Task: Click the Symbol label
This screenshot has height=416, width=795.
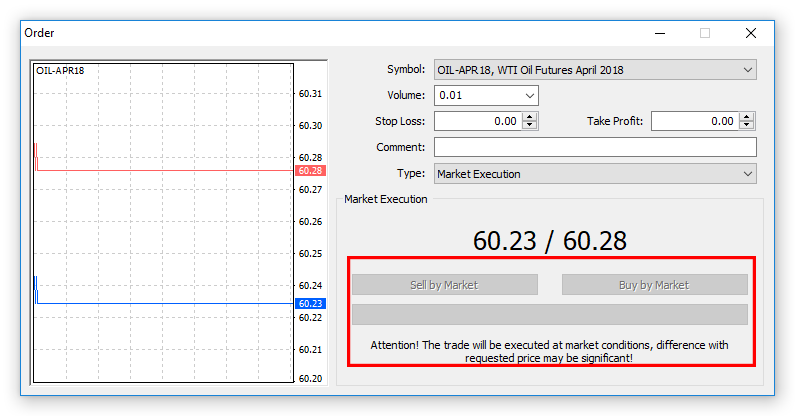Action: [x=406, y=69]
